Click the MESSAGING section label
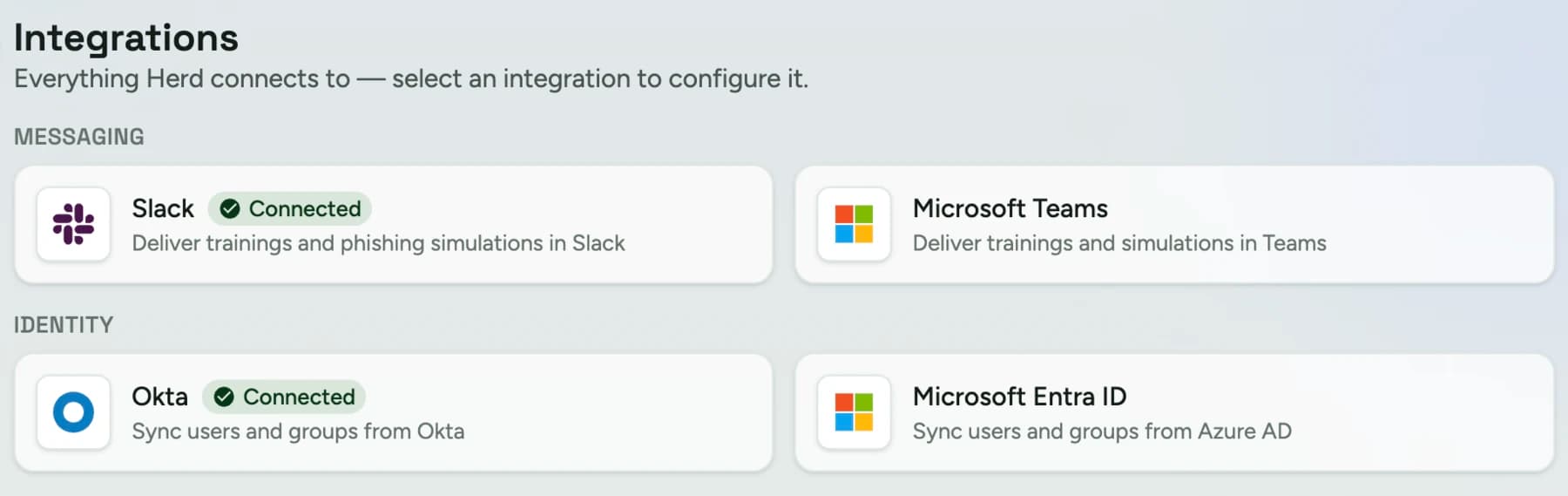This screenshot has height=496, width=1568. (x=79, y=137)
